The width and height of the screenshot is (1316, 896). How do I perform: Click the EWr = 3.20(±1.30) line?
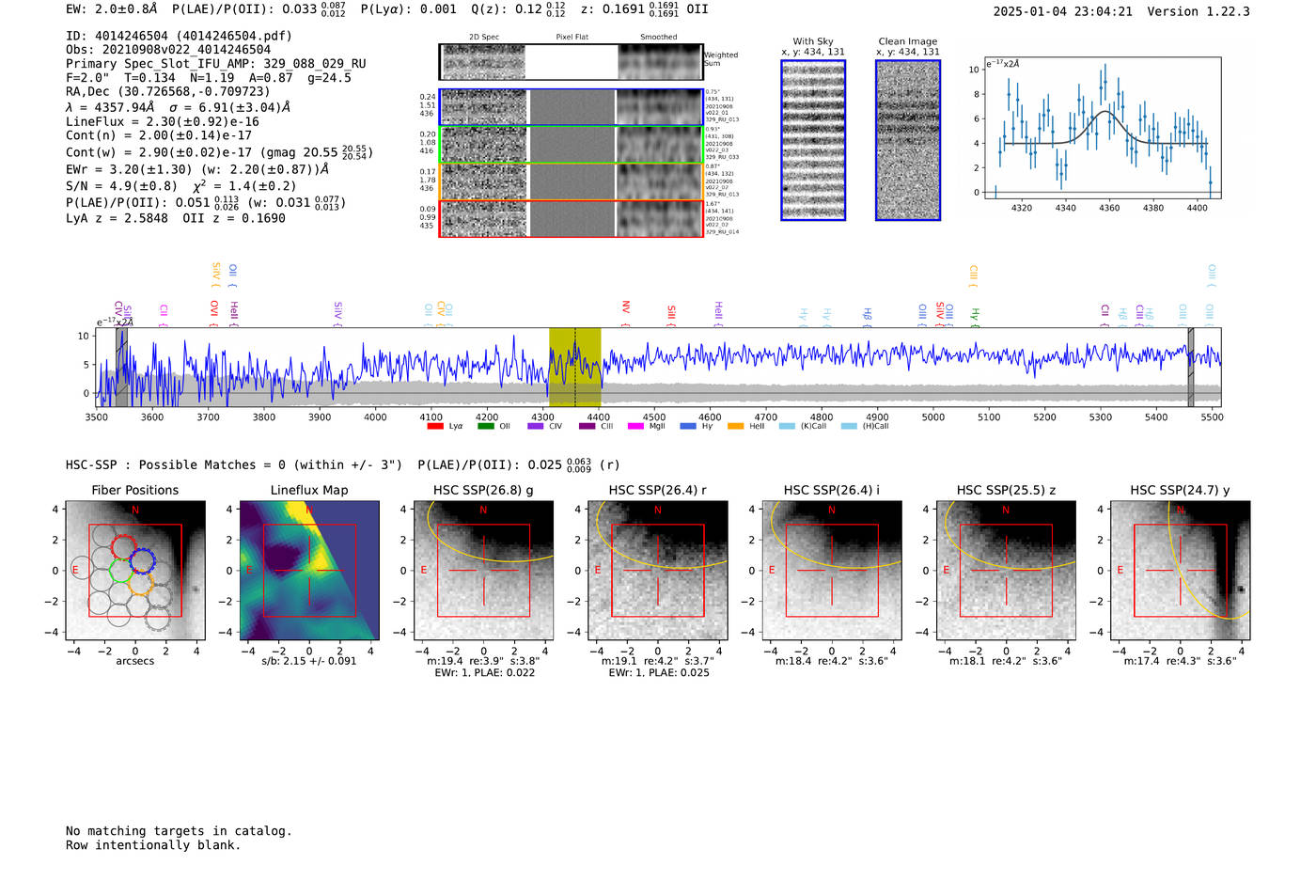click(x=197, y=169)
